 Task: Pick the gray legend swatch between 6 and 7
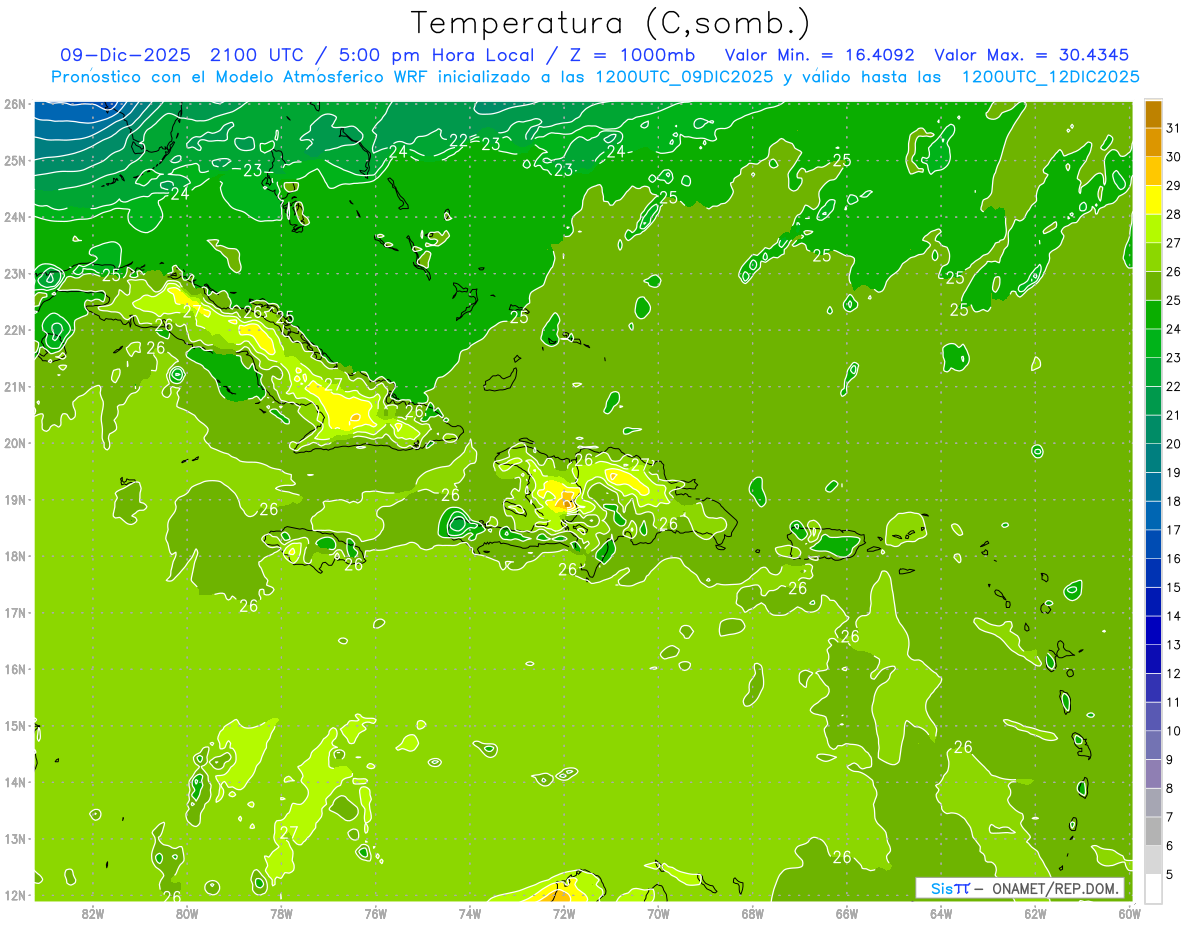click(1153, 831)
